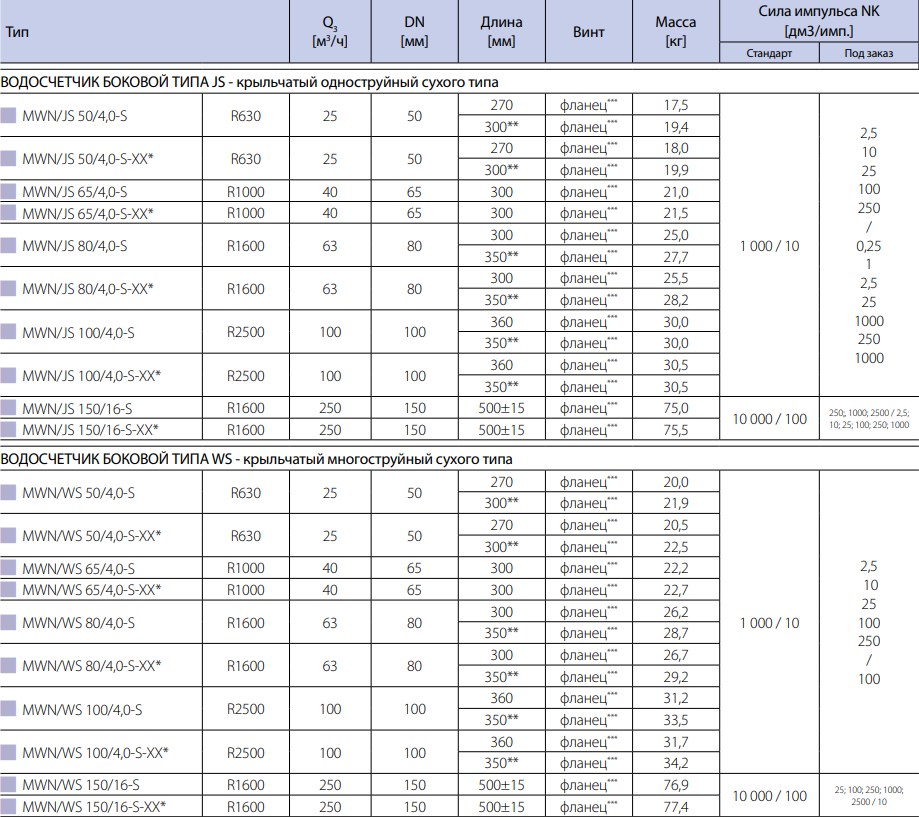Viewport: 919px width, 817px height.
Task: Select the type name "MWN/JS 100/4,0-S-XX*"
Action: (91, 376)
